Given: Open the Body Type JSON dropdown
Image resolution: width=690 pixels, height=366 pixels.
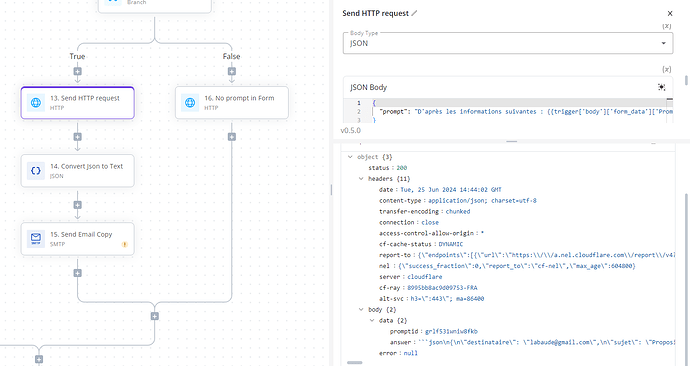Looking at the screenshot, I should tap(508, 44).
